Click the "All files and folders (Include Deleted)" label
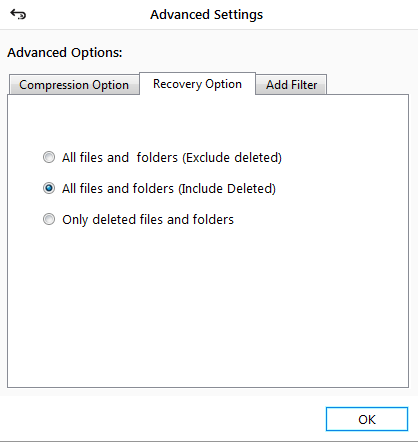The image size is (418, 442). pyautogui.click(x=169, y=189)
